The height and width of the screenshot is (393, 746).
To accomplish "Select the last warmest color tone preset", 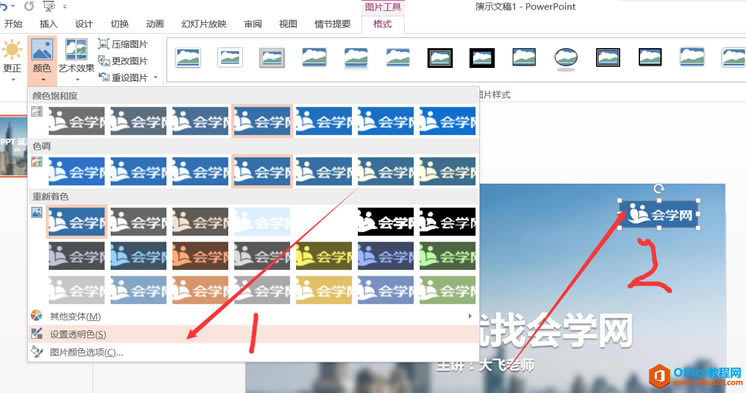I will tap(447, 171).
